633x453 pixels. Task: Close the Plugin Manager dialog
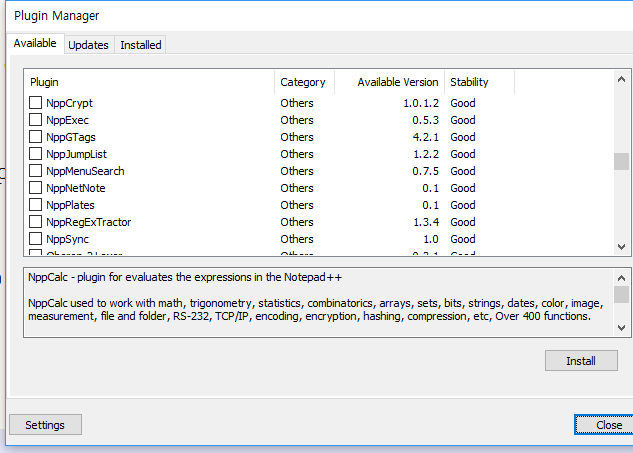(x=606, y=425)
